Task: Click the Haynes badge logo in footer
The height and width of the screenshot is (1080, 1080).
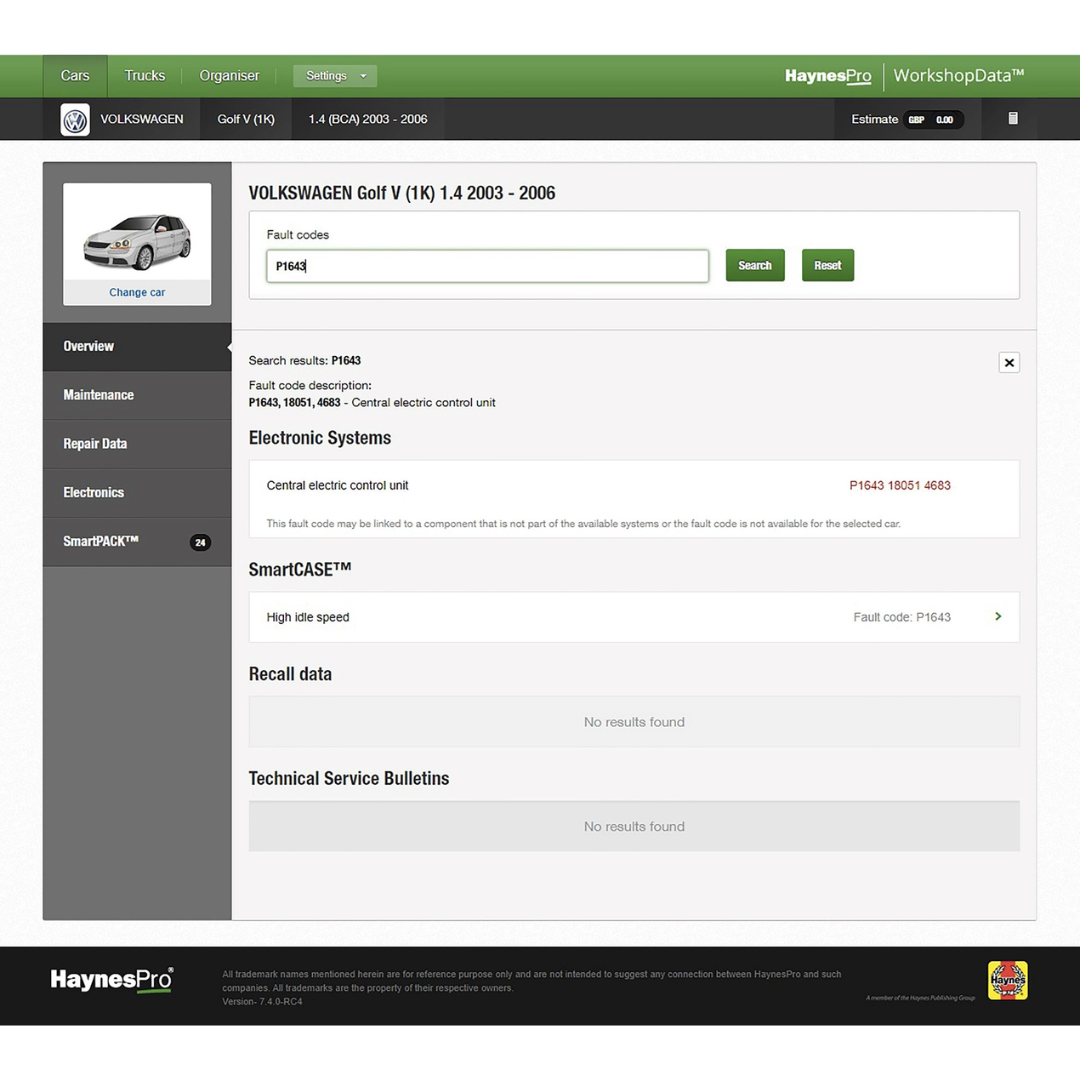Action: (1007, 979)
